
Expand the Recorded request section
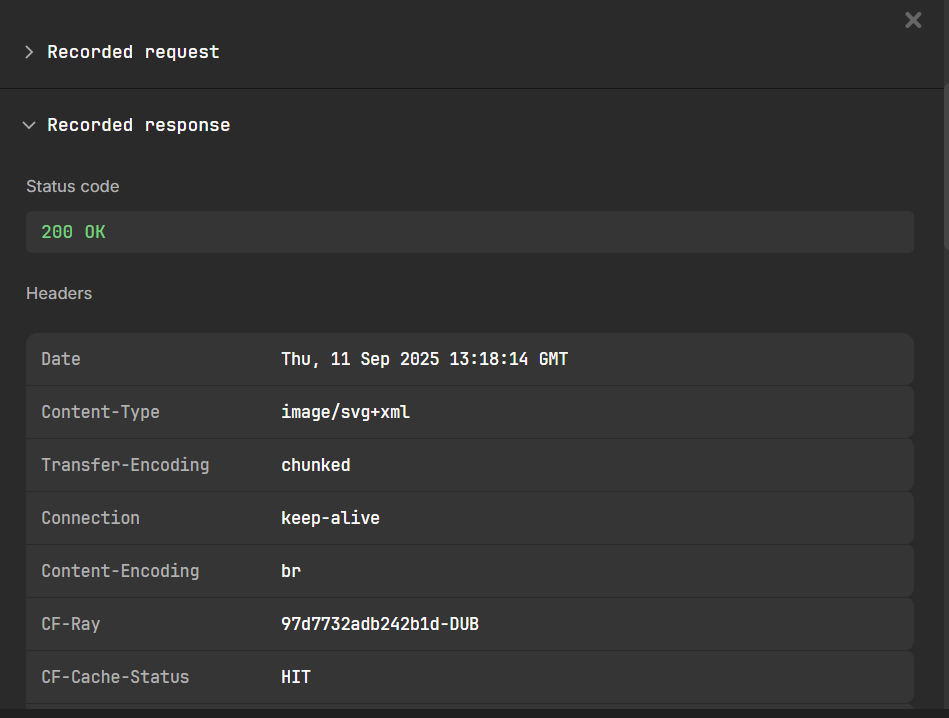coord(29,52)
